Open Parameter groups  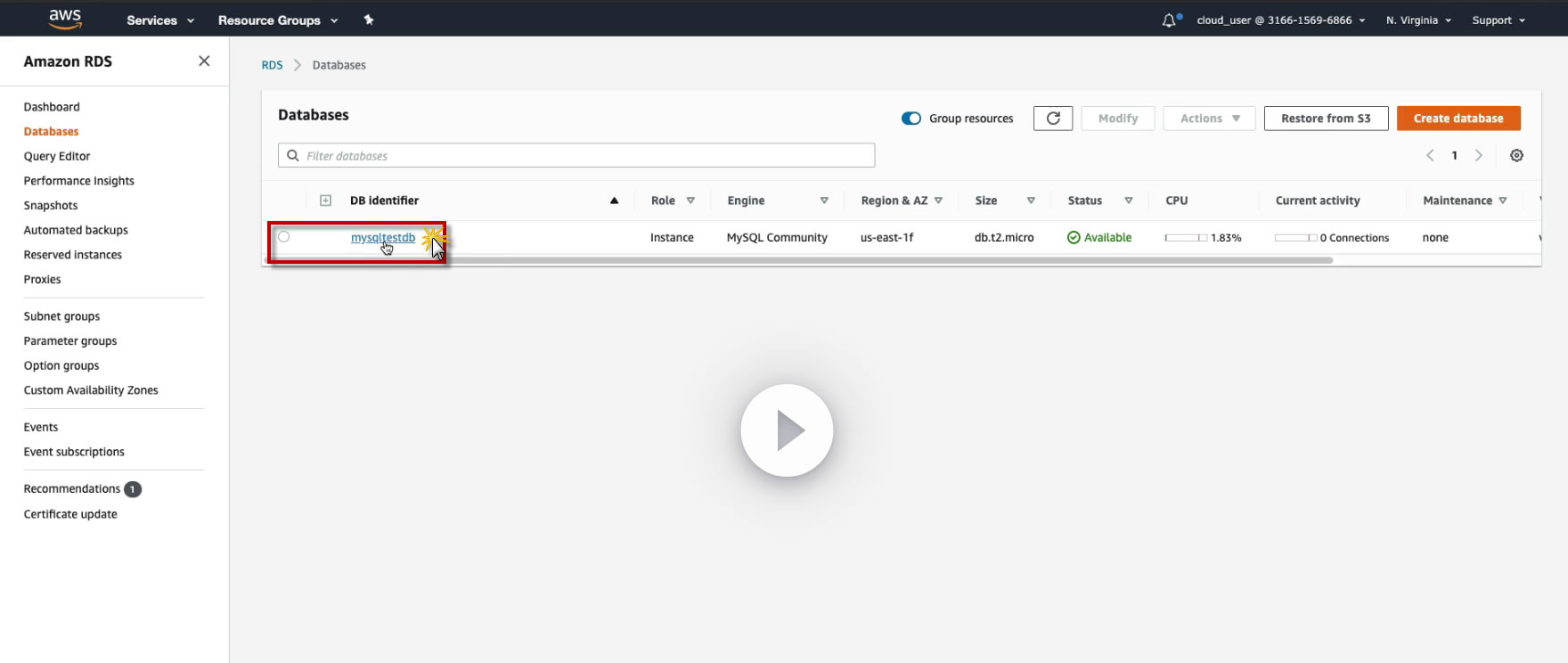tap(70, 341)
